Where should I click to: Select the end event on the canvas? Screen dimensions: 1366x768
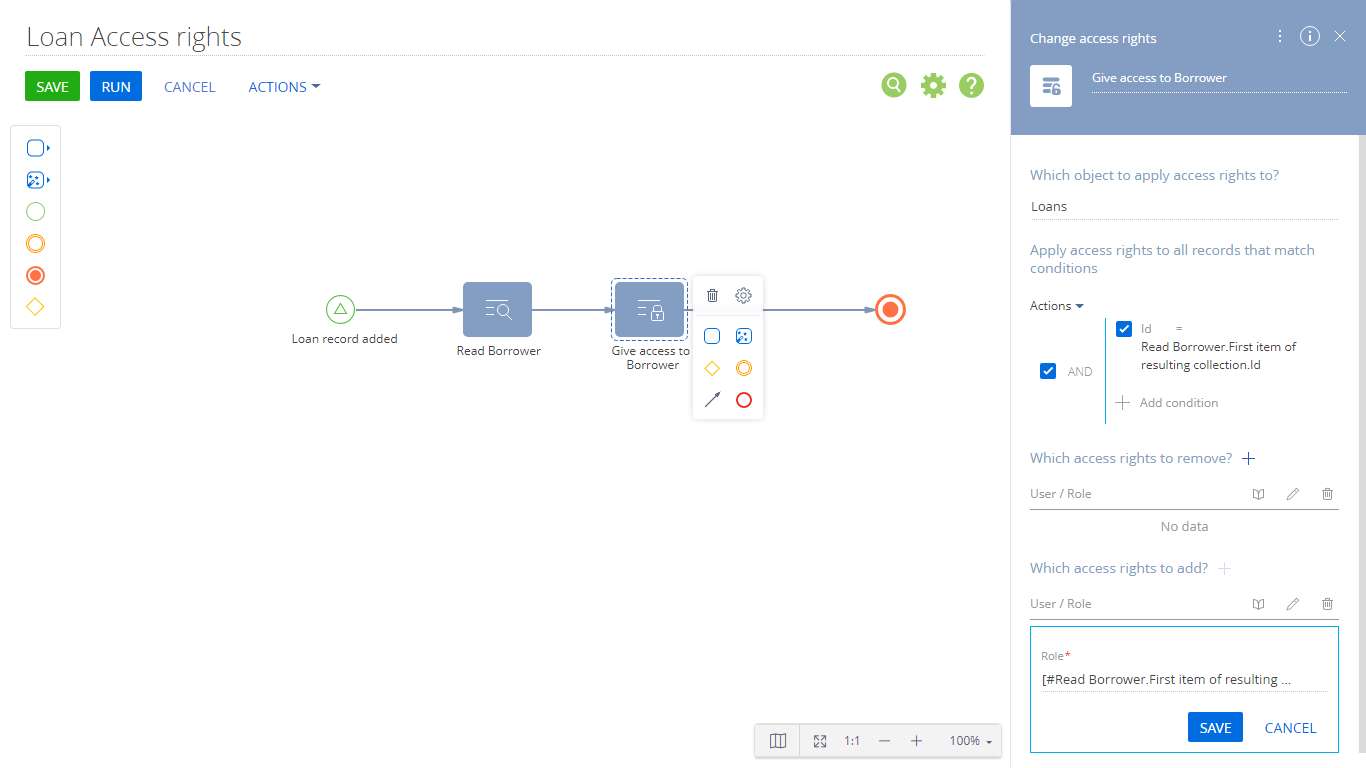point(890,310)
